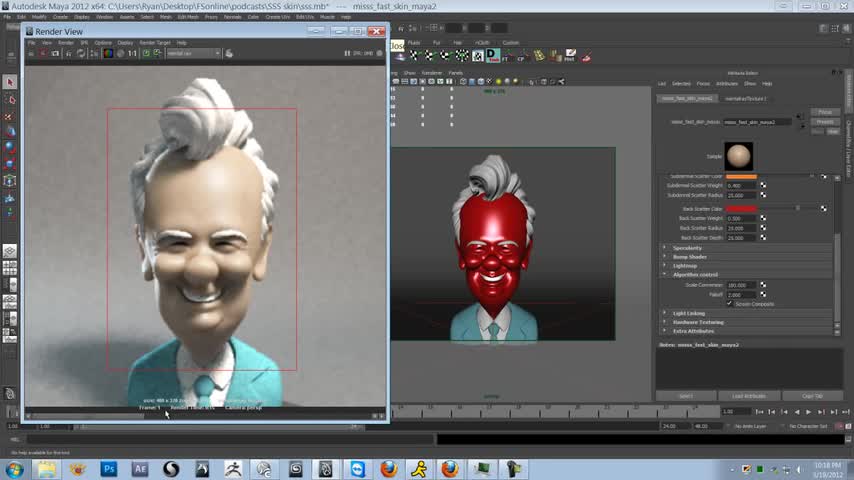Click IPR refresh icon in Render View toolbar
Screen dimensions: 854x480
click(81, 53)
